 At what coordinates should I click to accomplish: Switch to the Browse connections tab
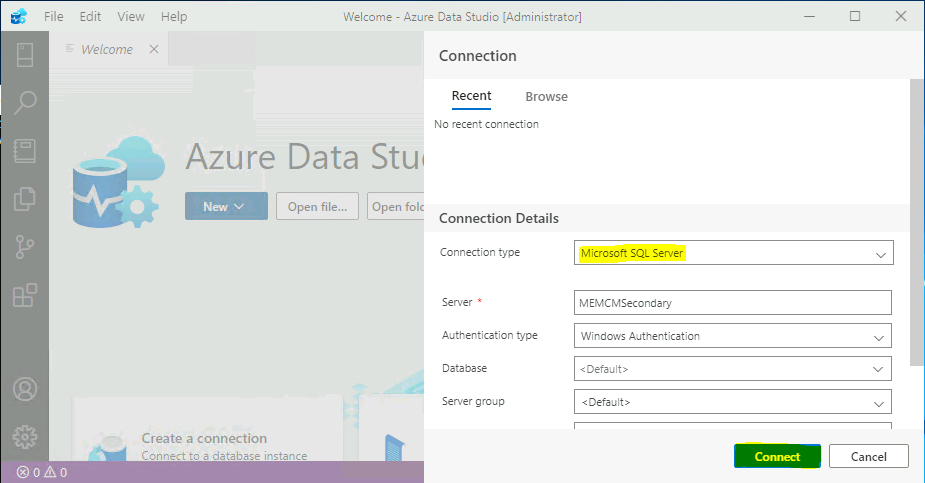tap(546, 97)
